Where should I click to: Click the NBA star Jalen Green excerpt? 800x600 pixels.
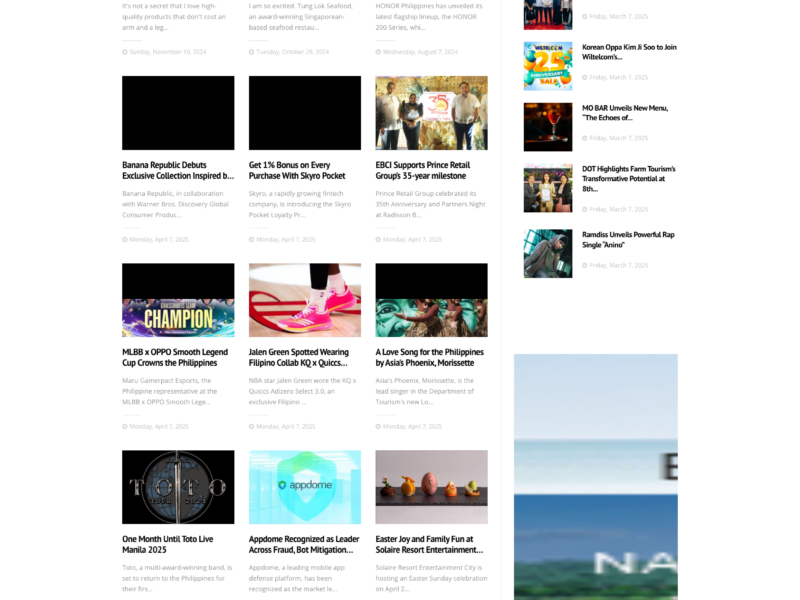[x=303, y=391]
